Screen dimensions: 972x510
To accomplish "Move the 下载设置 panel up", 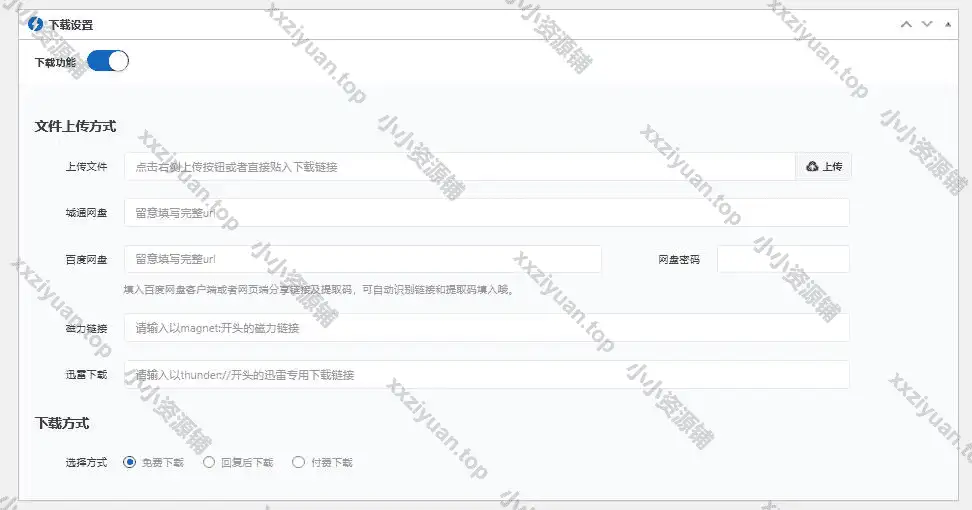I will pyautogui.click(x=906, y=24).
